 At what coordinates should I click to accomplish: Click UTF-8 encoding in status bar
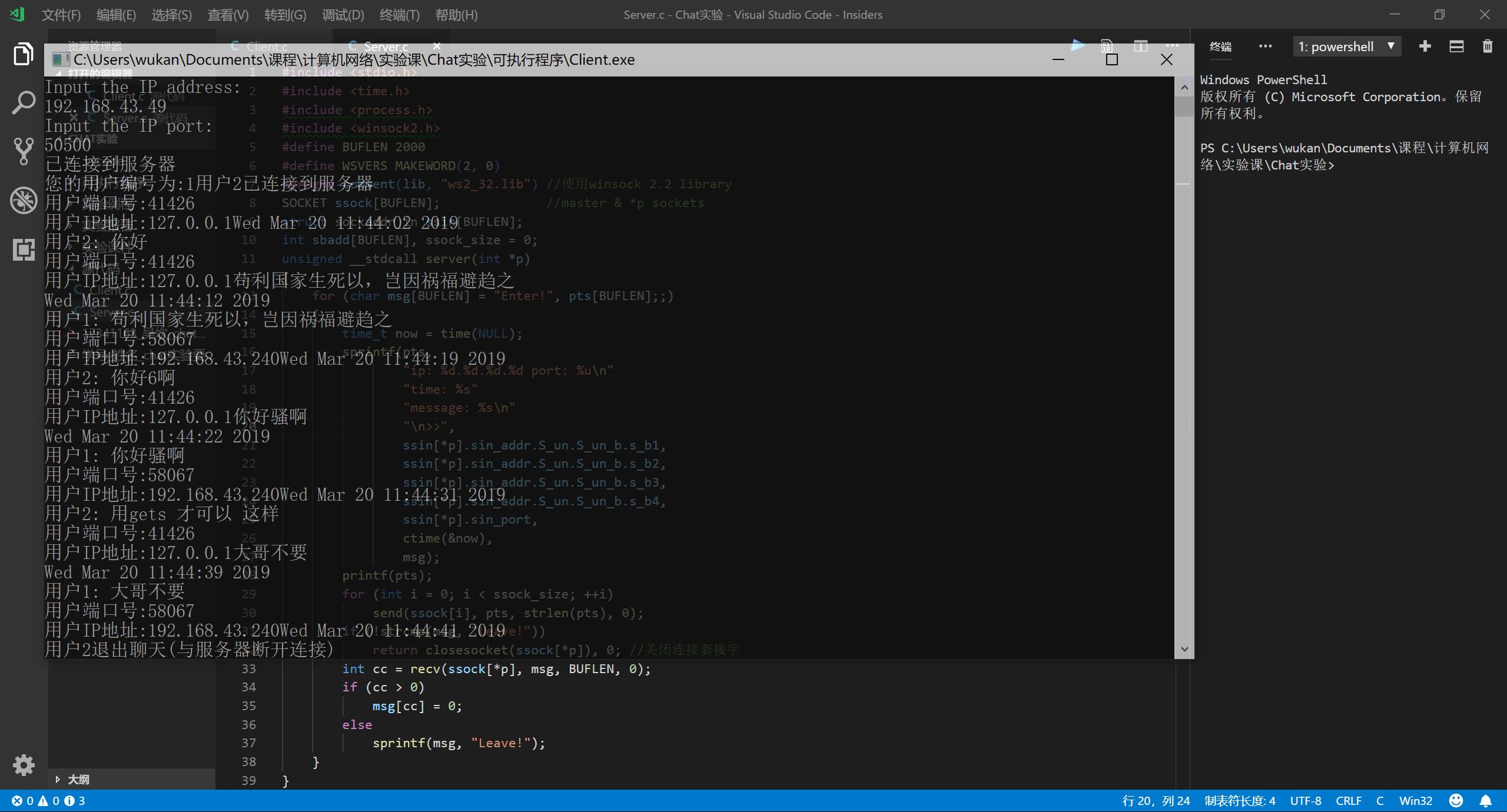tap(1305, 801)
